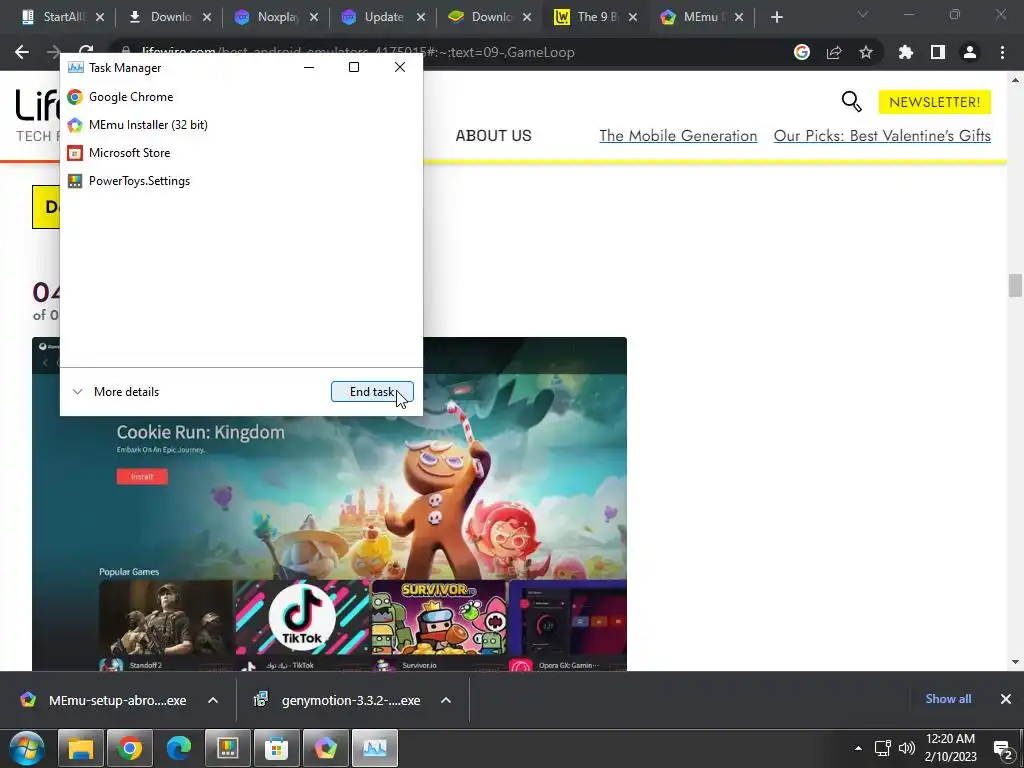Open notification center icon
This screenshot has width=1024, height=768.
[1003, 749]
